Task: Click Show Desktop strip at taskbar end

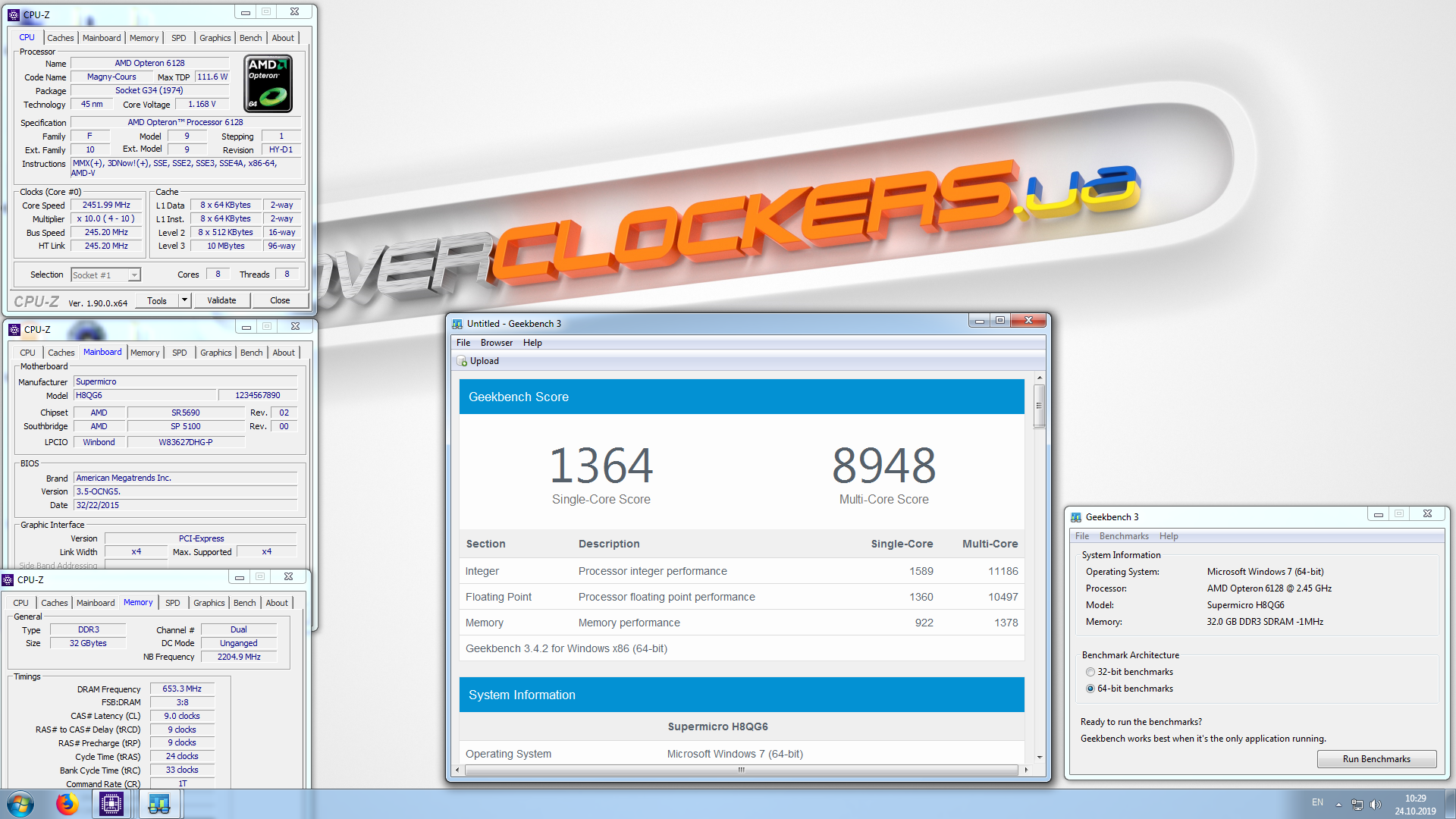Action: pyautogui.click(x=1450, y=804)
